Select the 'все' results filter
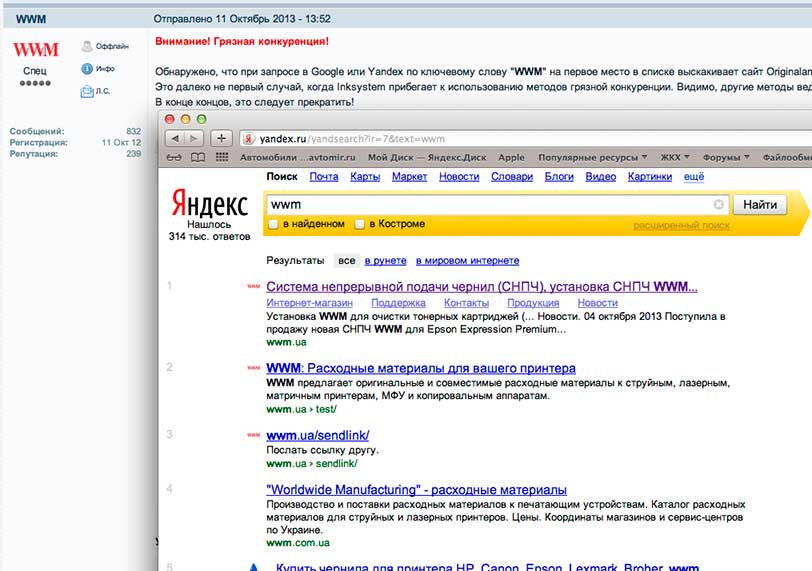This screenshot has width=812, height=571. pos(346,260)
